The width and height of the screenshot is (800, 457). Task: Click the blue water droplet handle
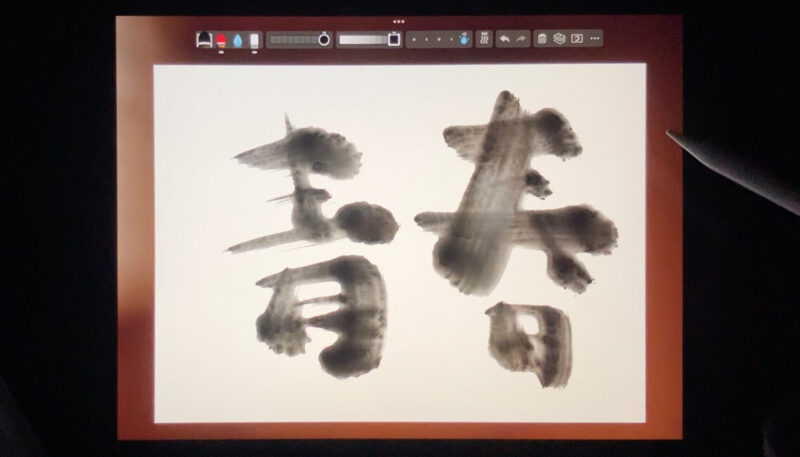[x=464, y=39]
